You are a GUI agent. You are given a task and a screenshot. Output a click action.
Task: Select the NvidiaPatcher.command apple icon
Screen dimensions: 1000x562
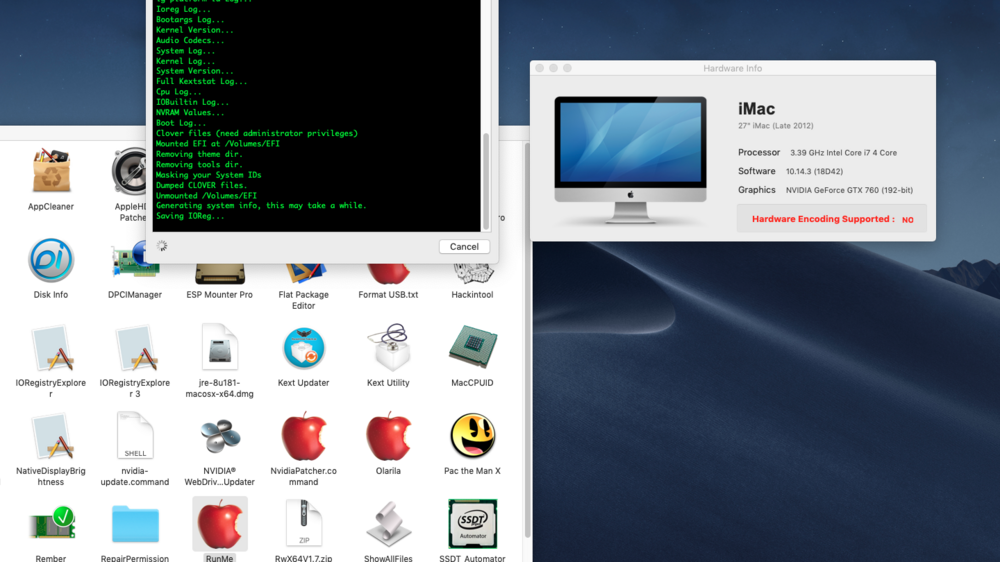(304, 436)
